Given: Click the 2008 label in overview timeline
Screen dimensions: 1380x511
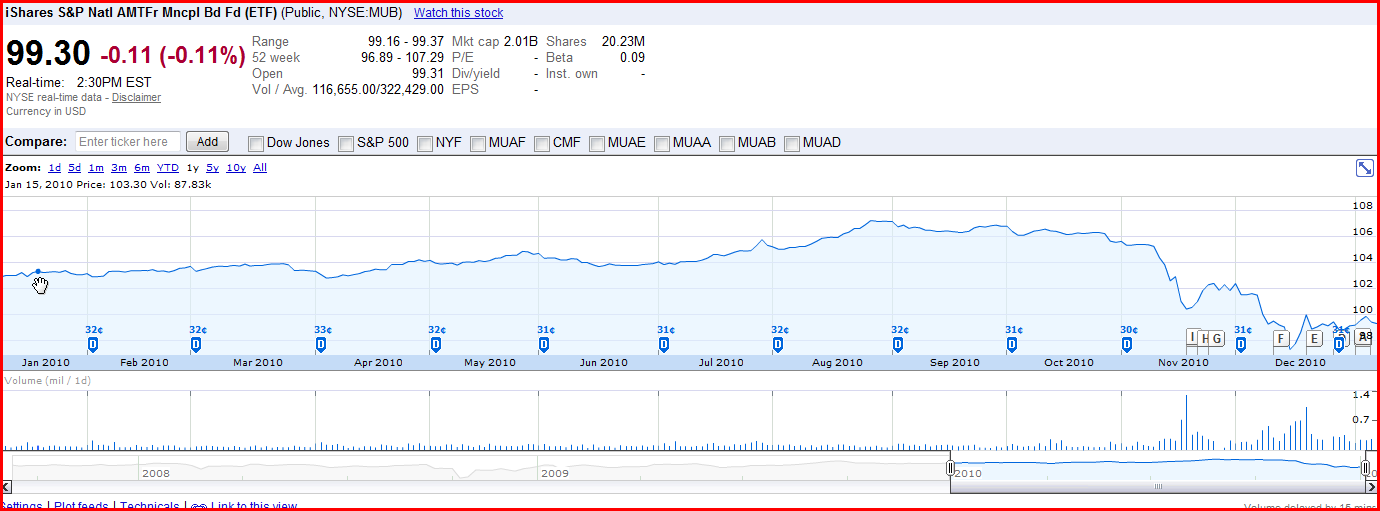Looking at the screenshot, I should (x=157, y=472).
